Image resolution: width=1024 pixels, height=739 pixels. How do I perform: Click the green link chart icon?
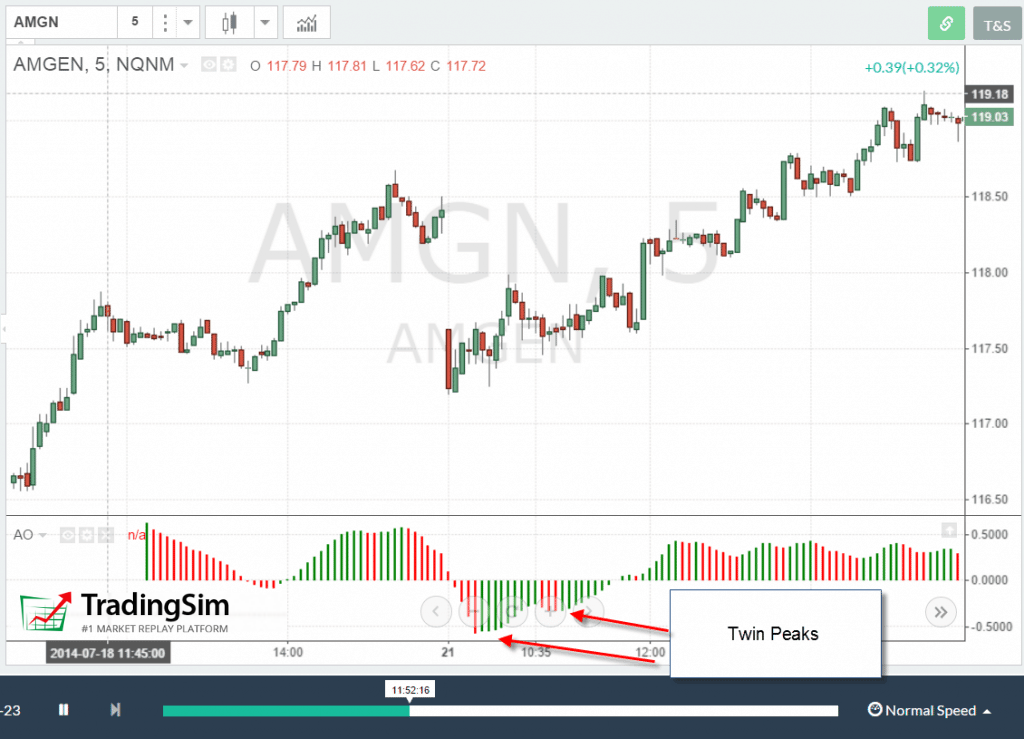(945, 23)
